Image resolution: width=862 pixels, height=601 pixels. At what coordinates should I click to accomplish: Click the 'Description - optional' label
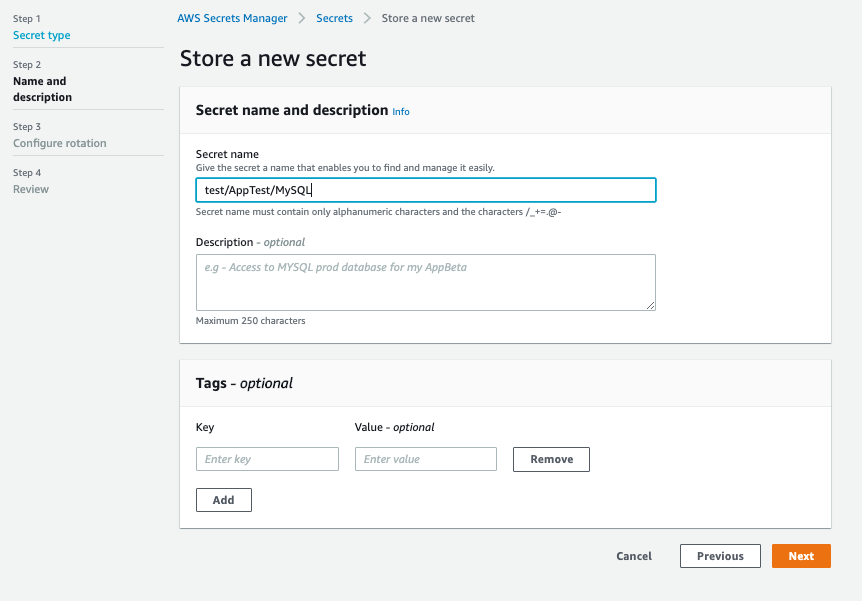pos(250,242)
